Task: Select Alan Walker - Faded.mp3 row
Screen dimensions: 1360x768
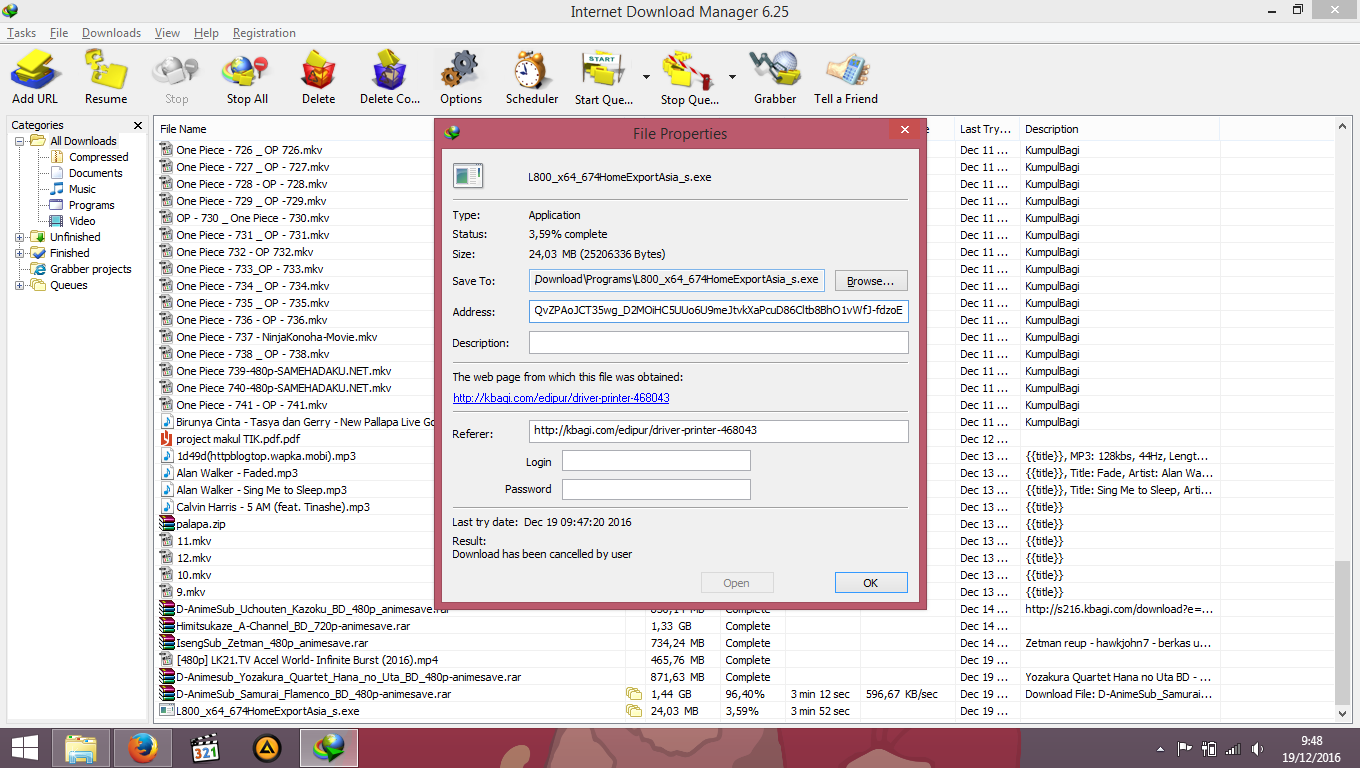Action: (x=237, y=473)
